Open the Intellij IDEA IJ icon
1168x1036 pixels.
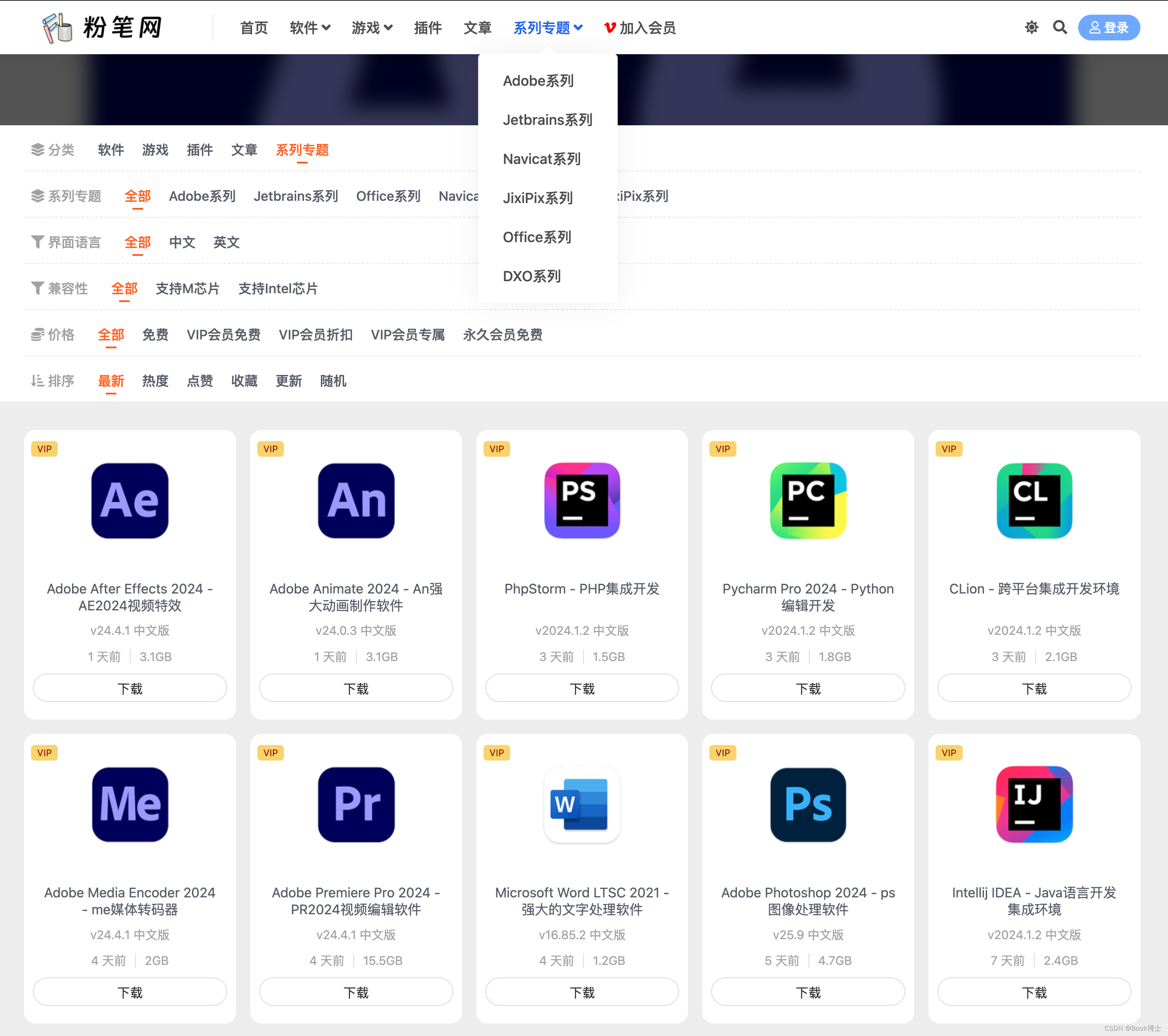(1034, 804)
